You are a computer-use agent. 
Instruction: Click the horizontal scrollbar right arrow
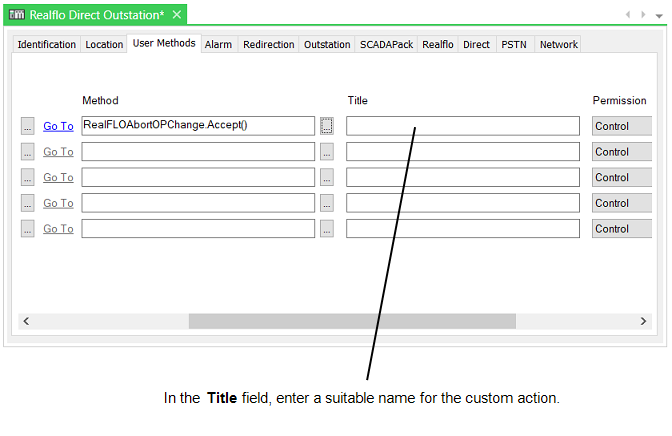[645, 321]
